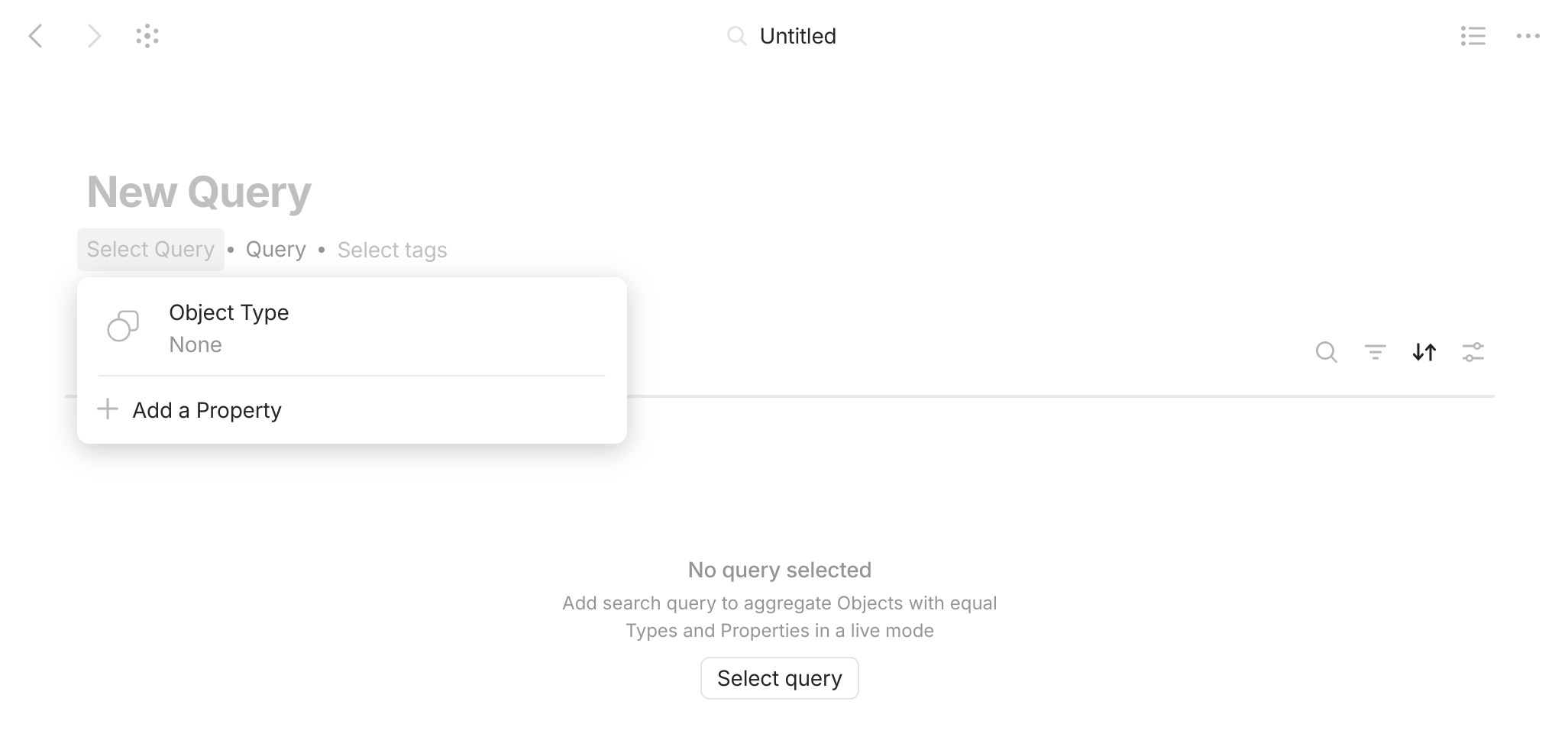
Task: Open the Select tags field
Action: (x=392, y=250)
